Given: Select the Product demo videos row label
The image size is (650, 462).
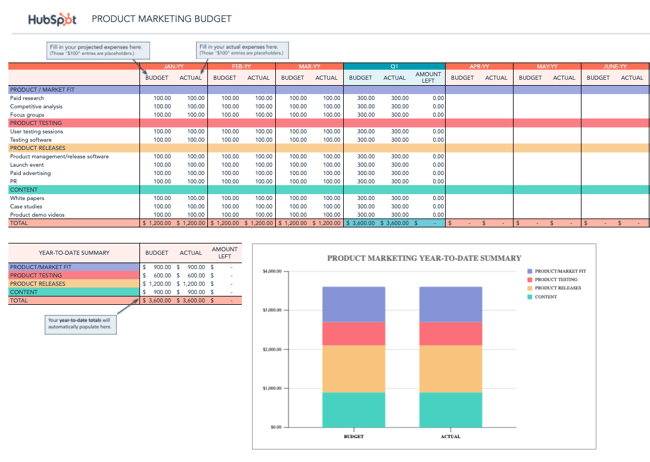Looking at the screenshot, I should point(38,214).
